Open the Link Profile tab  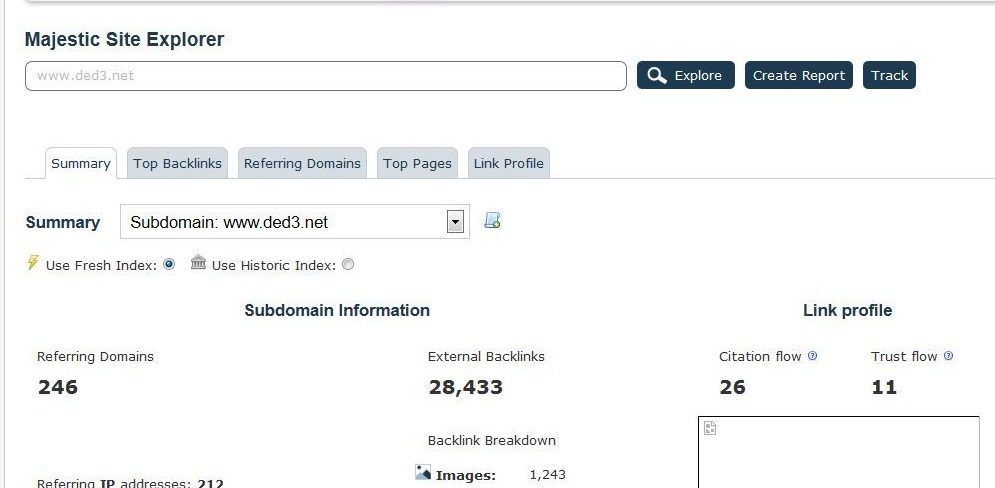coord(509,163)
